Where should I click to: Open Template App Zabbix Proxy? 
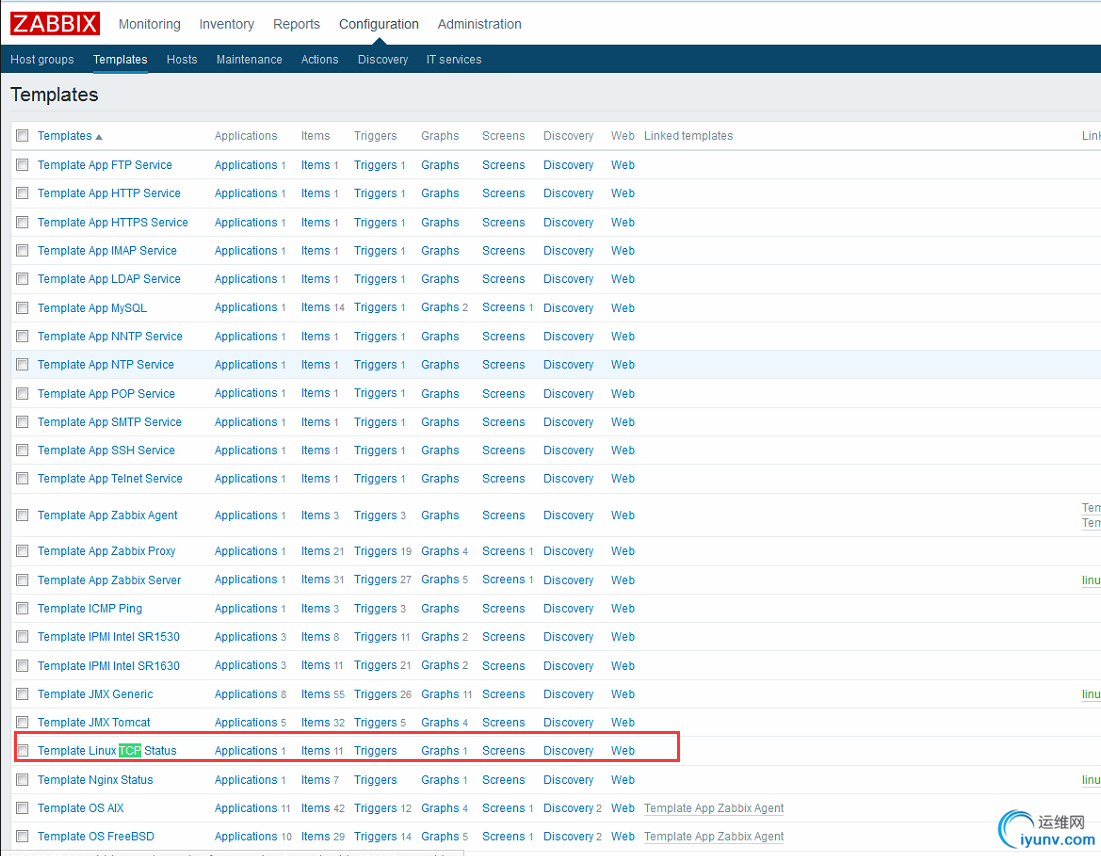107,551
